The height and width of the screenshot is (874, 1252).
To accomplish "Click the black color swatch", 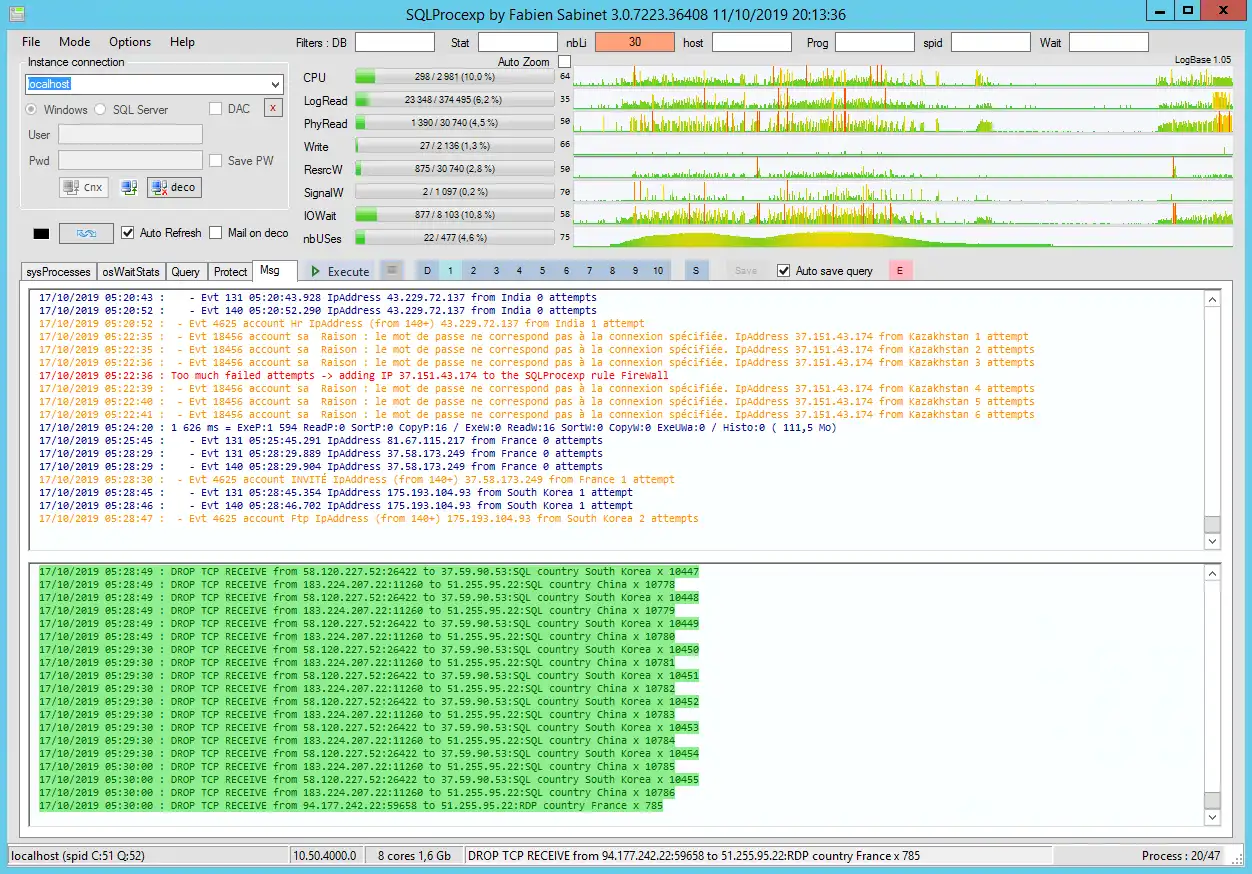I will (x=41, y=233).
